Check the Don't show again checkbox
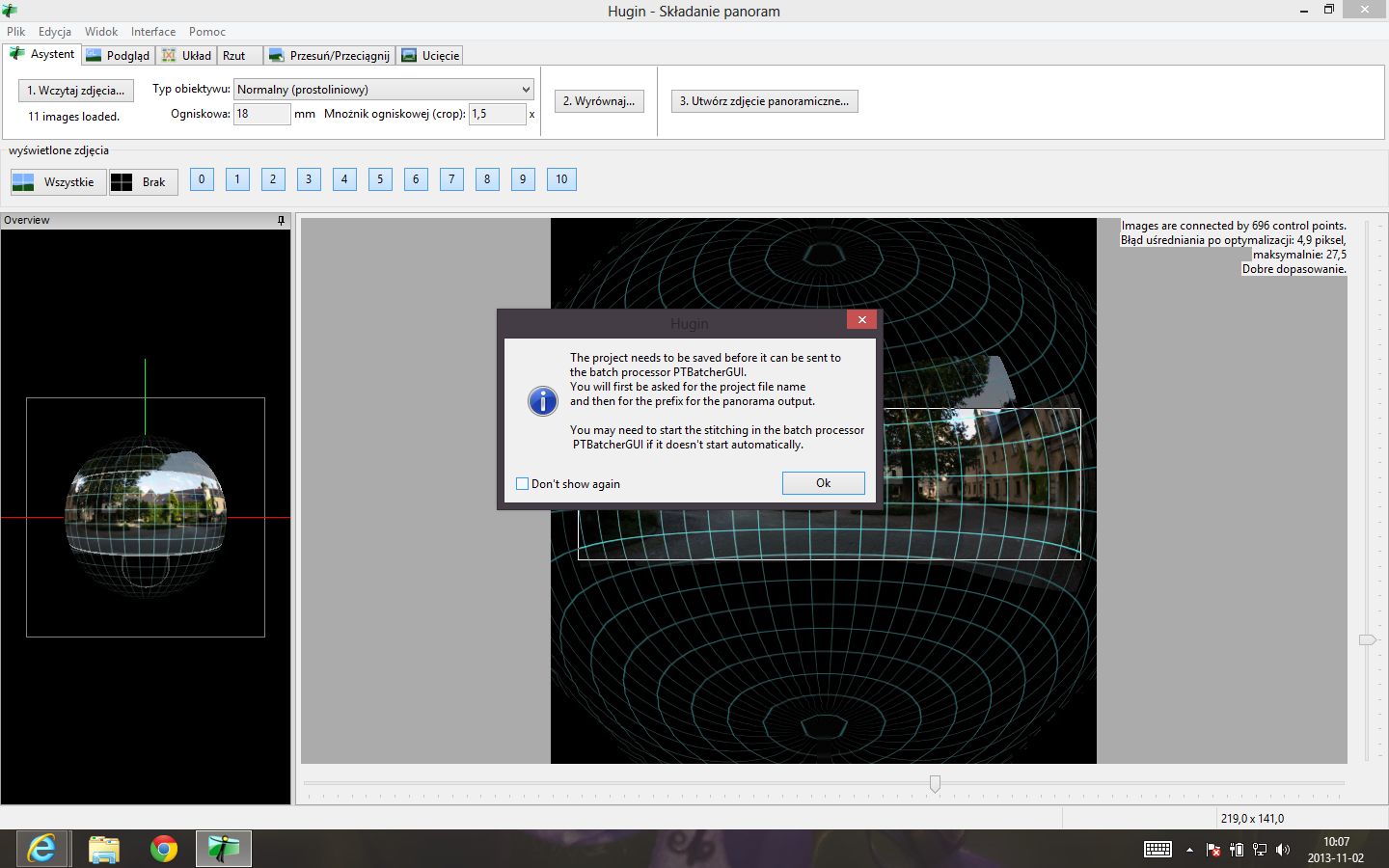 coord(523,484)
